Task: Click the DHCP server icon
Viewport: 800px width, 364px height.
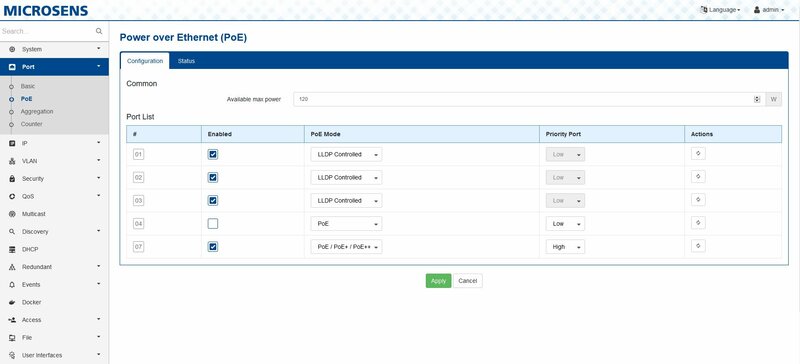Action: coord(12,250)
